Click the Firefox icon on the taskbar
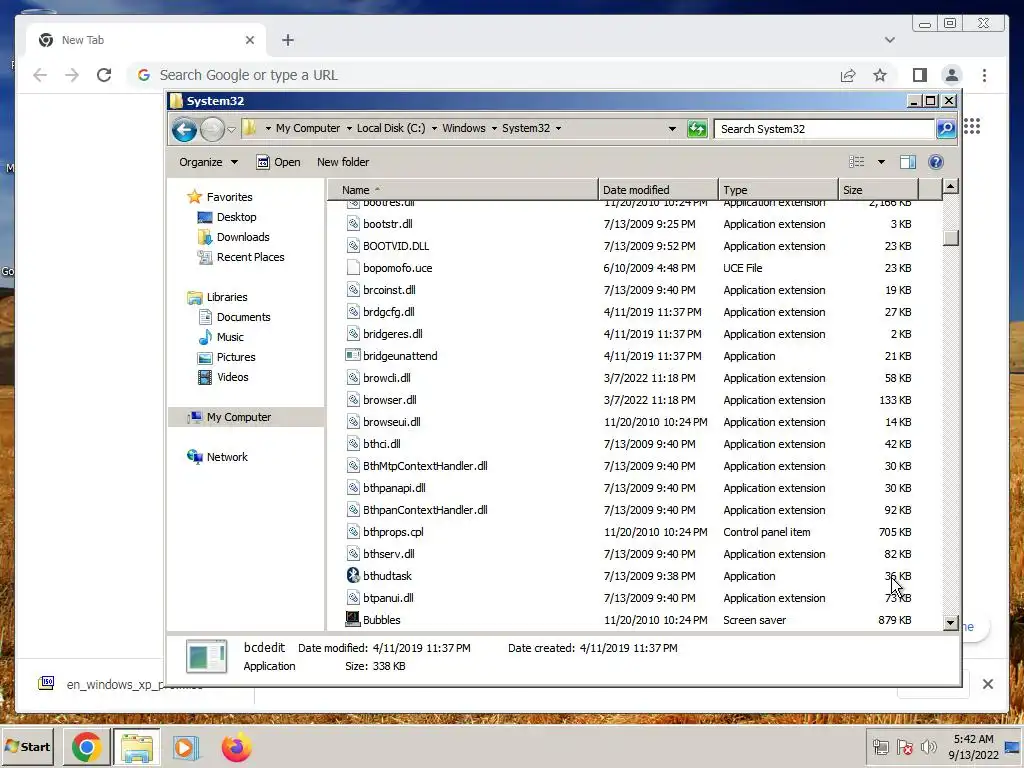The width and height of the screenshot is (1024, 768). coord(236,747)
